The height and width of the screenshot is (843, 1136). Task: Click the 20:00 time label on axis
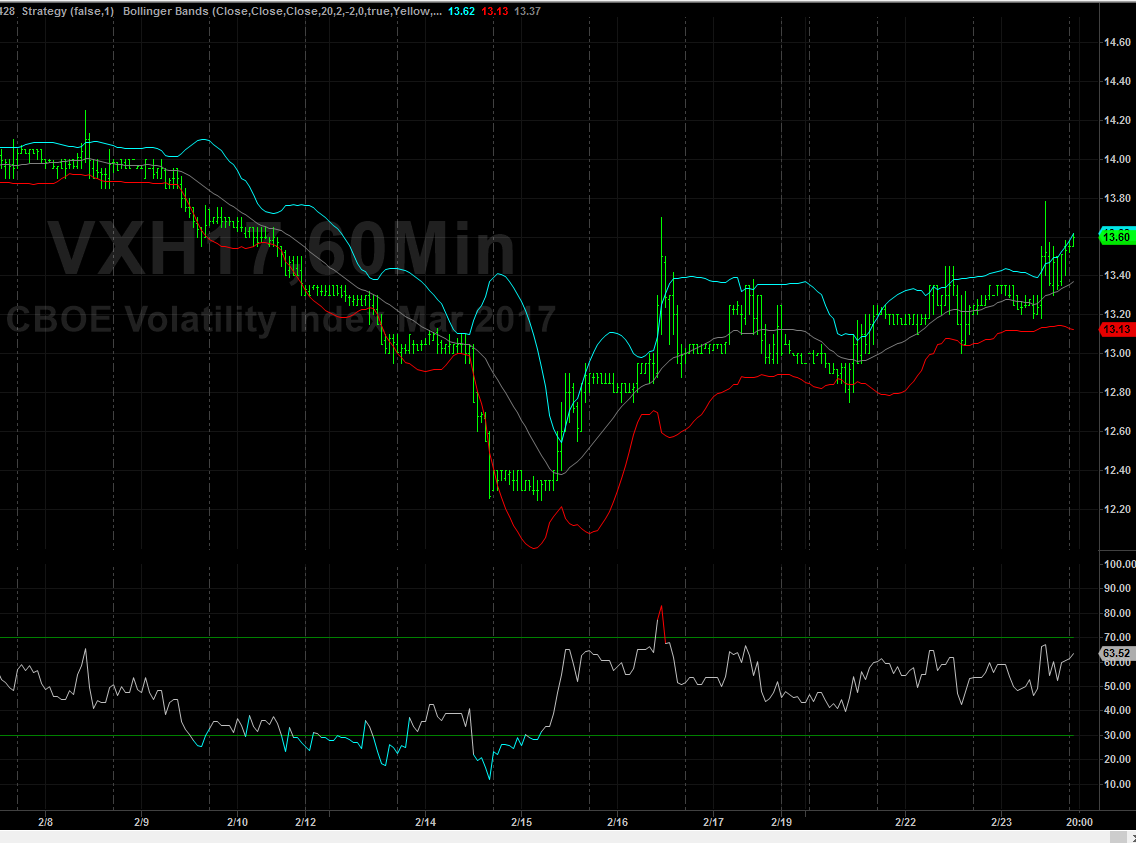[x=1078, y=822]
